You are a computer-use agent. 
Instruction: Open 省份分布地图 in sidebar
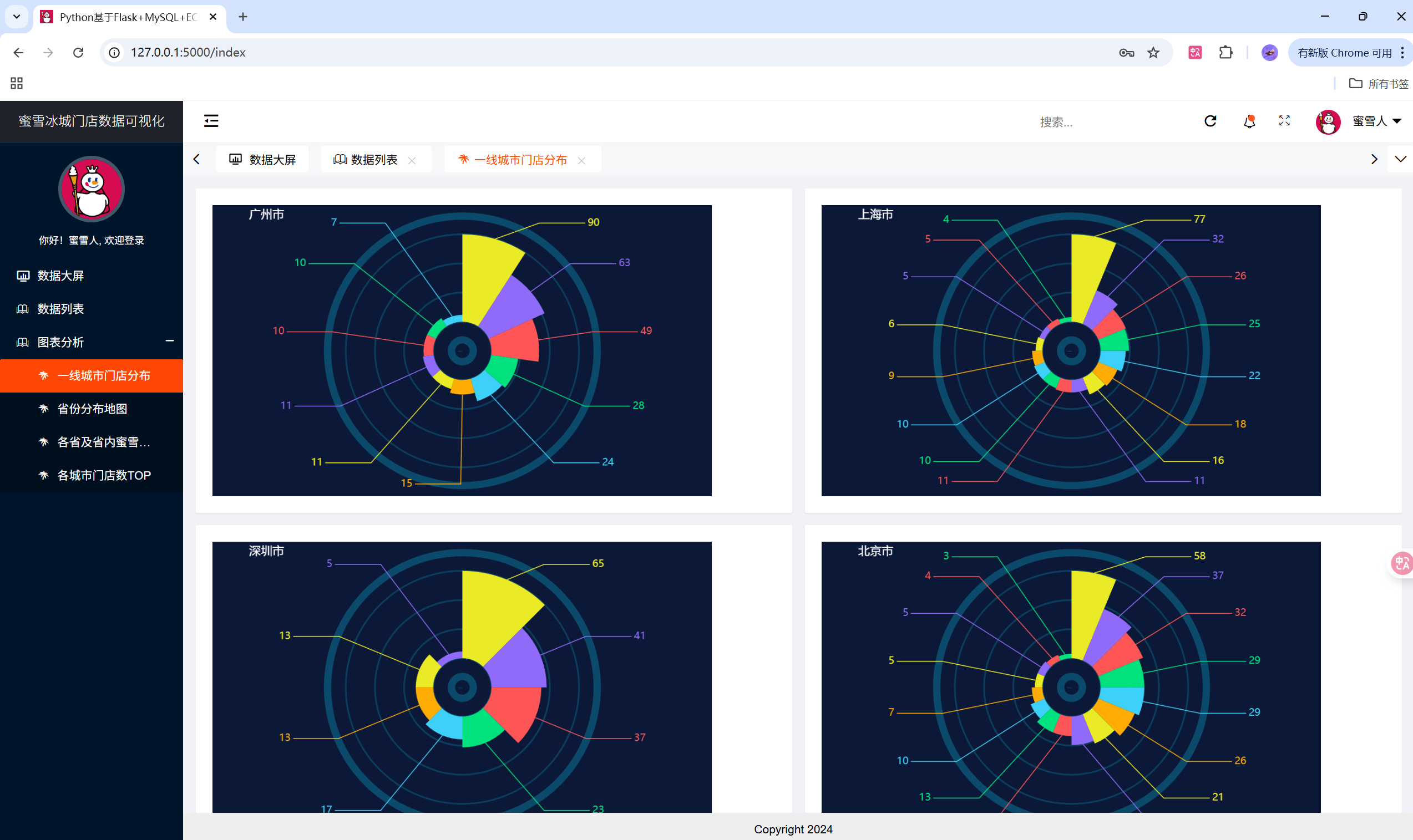(92, 409)
